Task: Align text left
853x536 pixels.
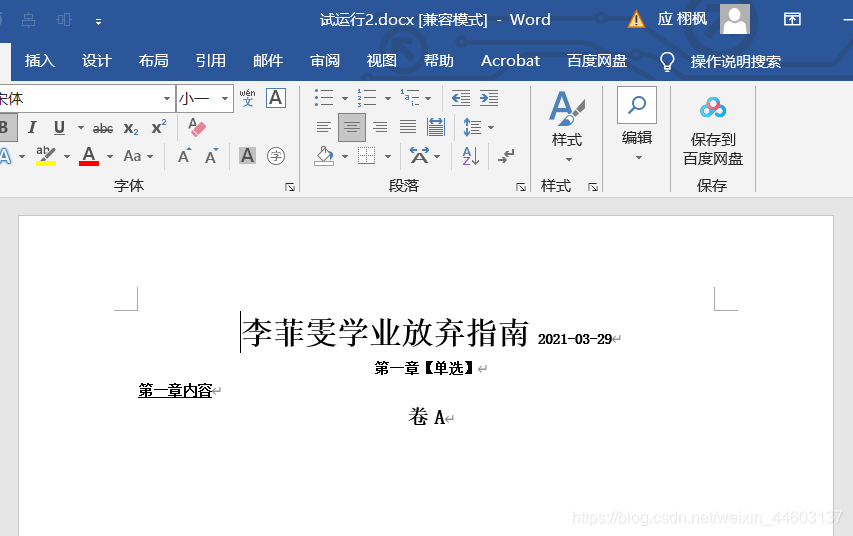Action: tap(324, 127)
